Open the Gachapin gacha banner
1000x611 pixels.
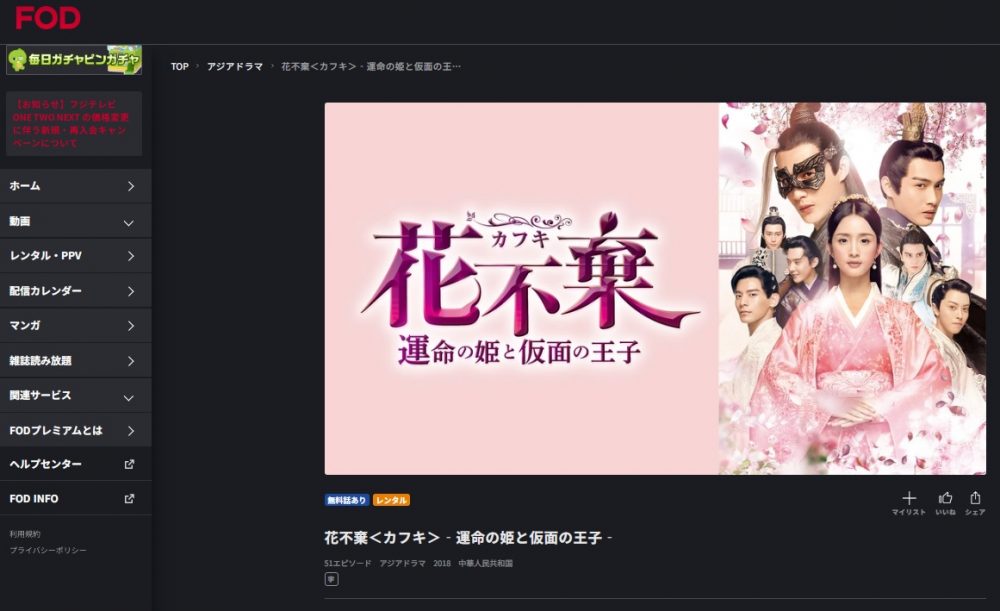74,60
